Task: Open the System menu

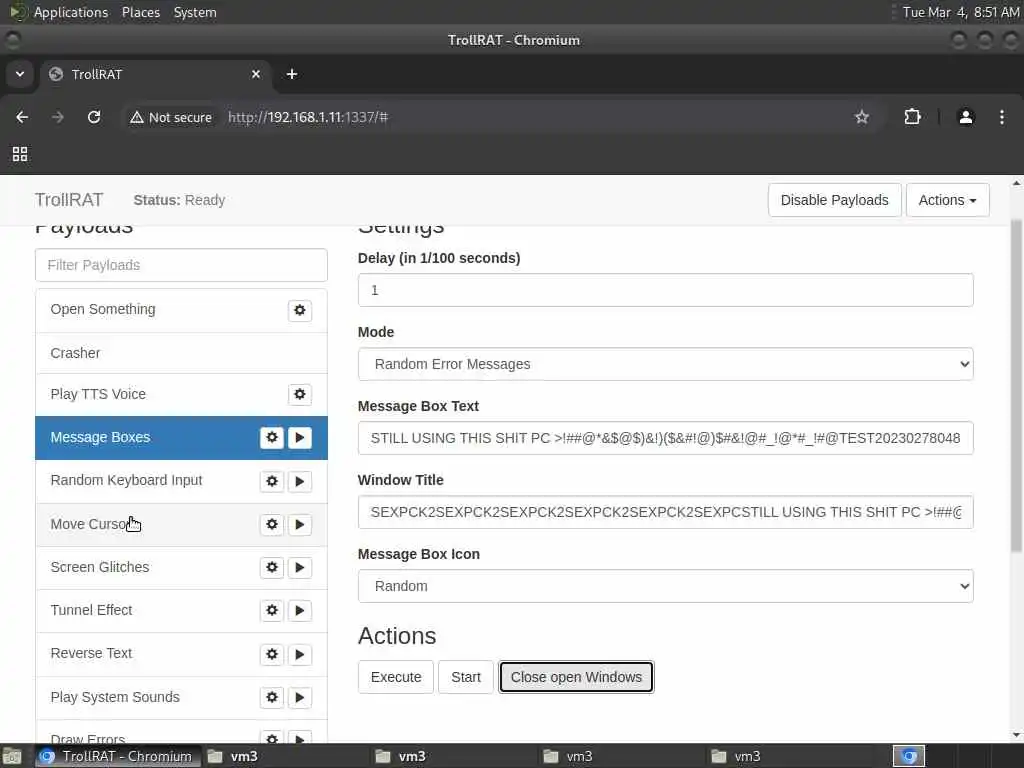Action: pyautogui.click(x=195, y=12)
